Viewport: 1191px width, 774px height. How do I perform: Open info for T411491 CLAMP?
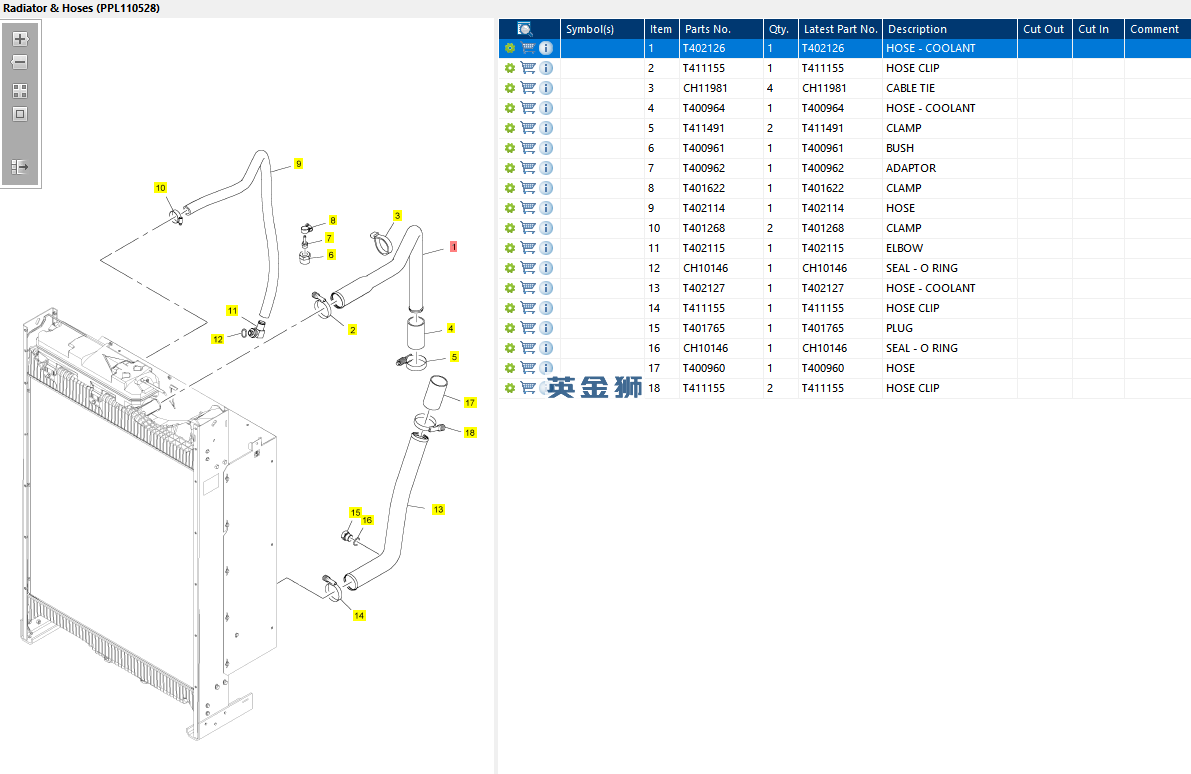(x=546, y=128)
